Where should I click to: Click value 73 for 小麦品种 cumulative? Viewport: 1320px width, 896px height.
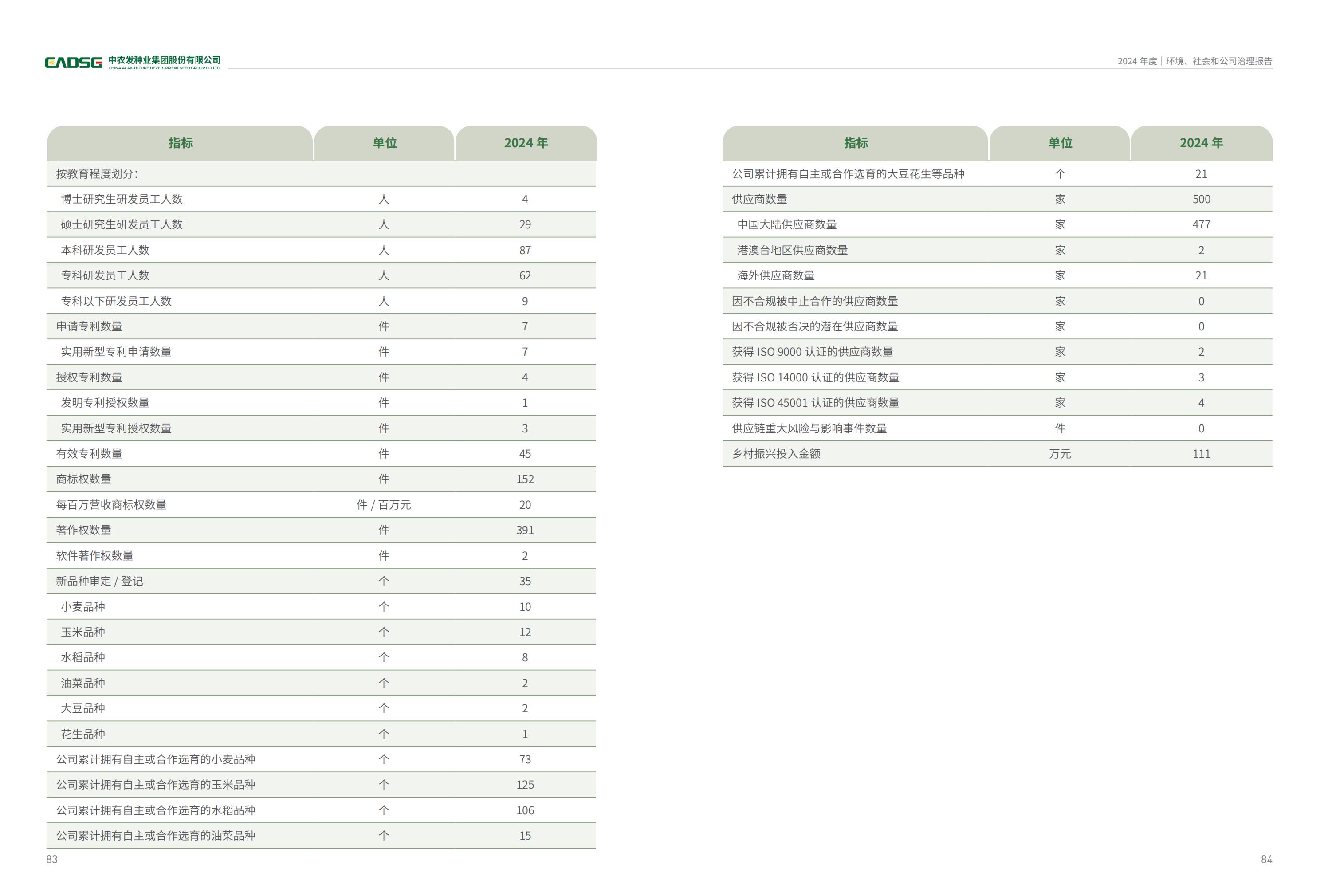525,760
